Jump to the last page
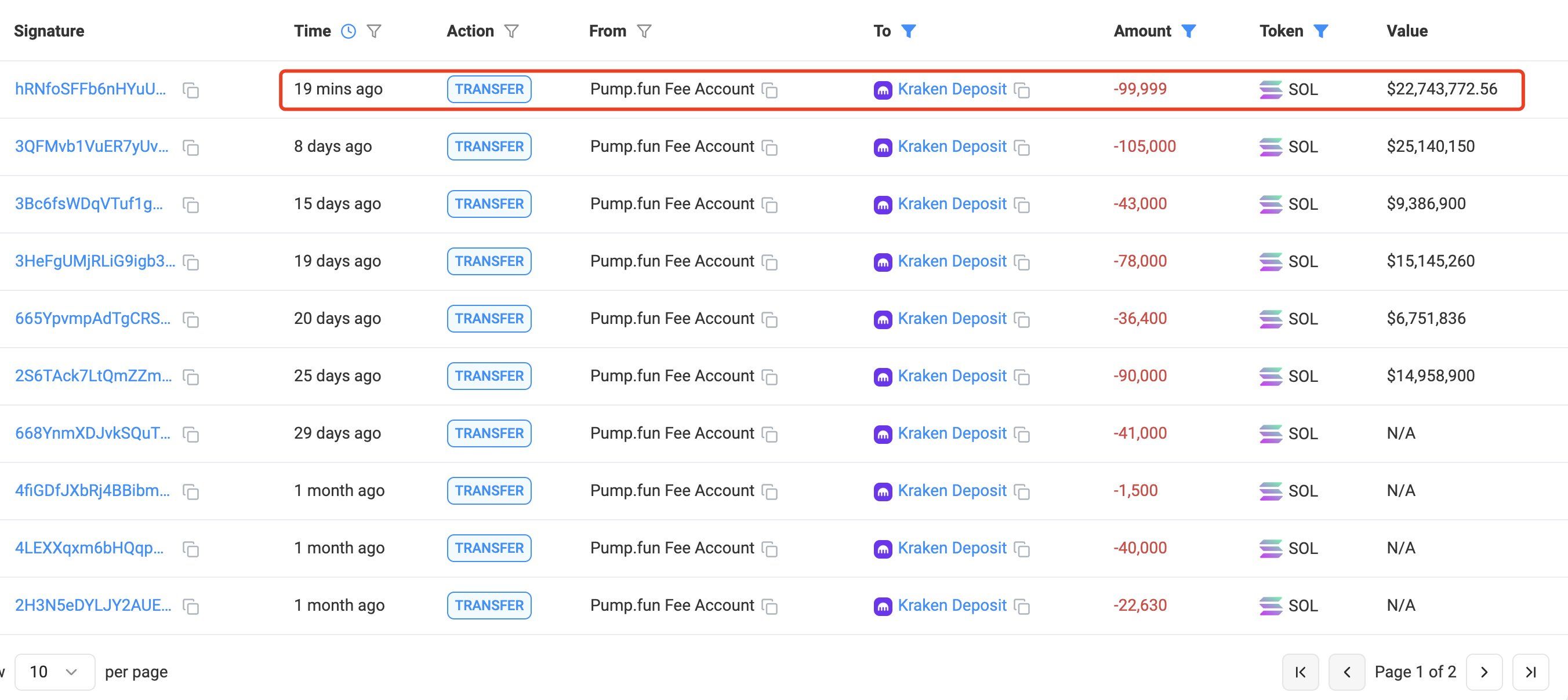 1530,672
